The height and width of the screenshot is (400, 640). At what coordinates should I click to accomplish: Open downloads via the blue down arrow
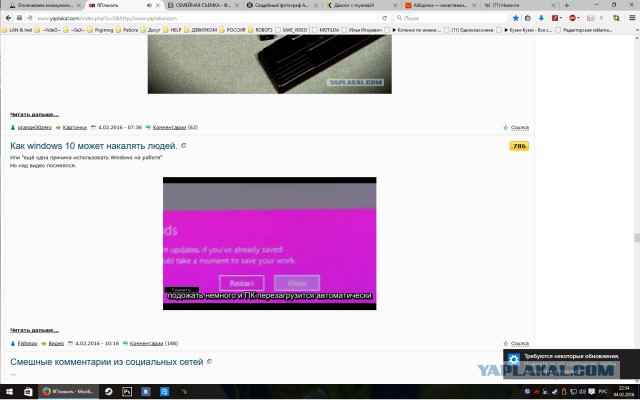point(541,18)
